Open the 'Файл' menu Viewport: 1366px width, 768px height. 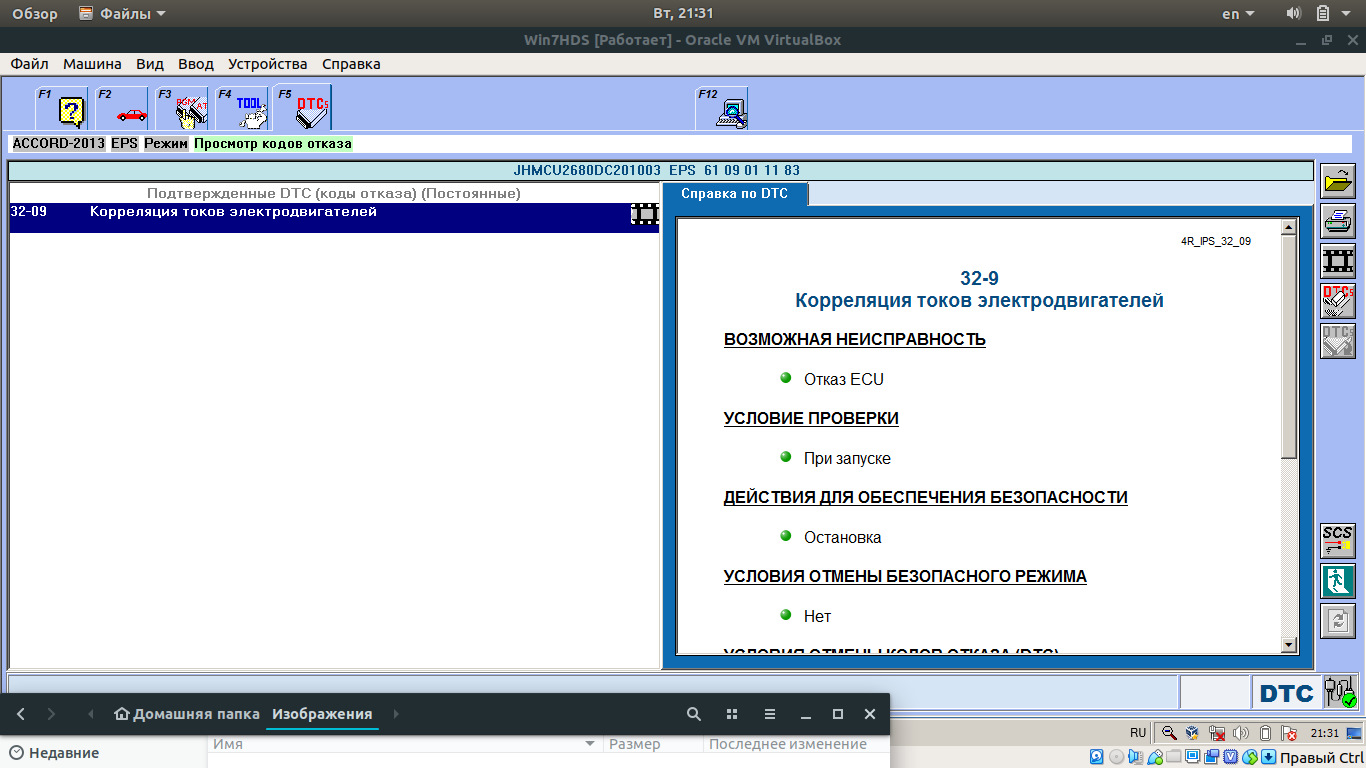click(x=29, y=64)
